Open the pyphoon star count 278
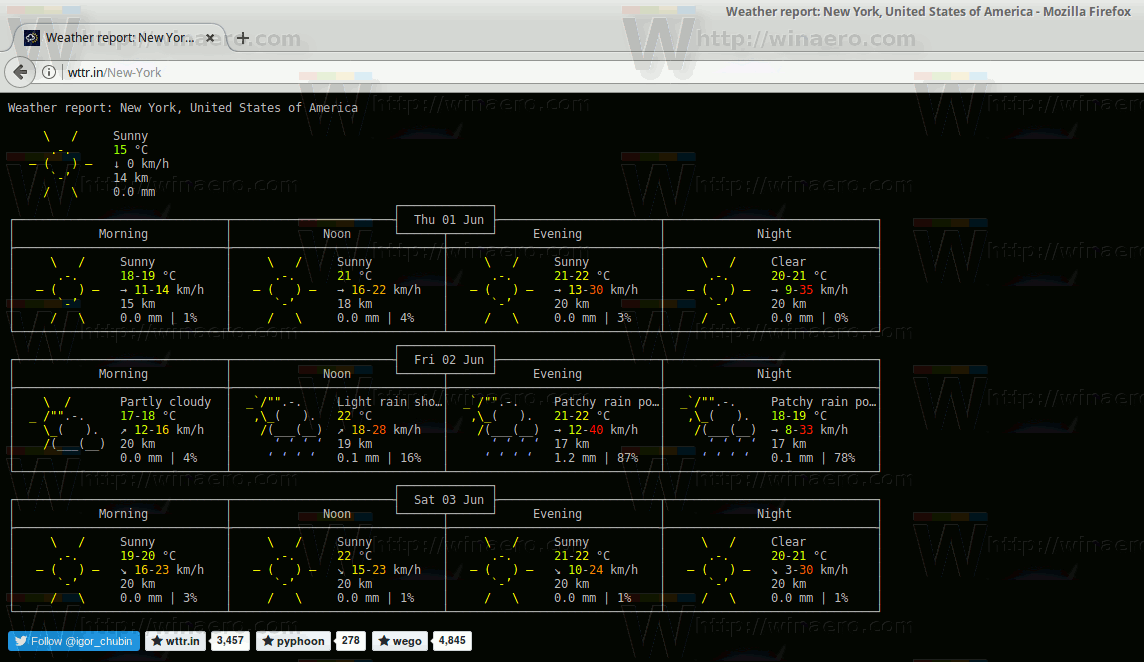 coord(350,641)
